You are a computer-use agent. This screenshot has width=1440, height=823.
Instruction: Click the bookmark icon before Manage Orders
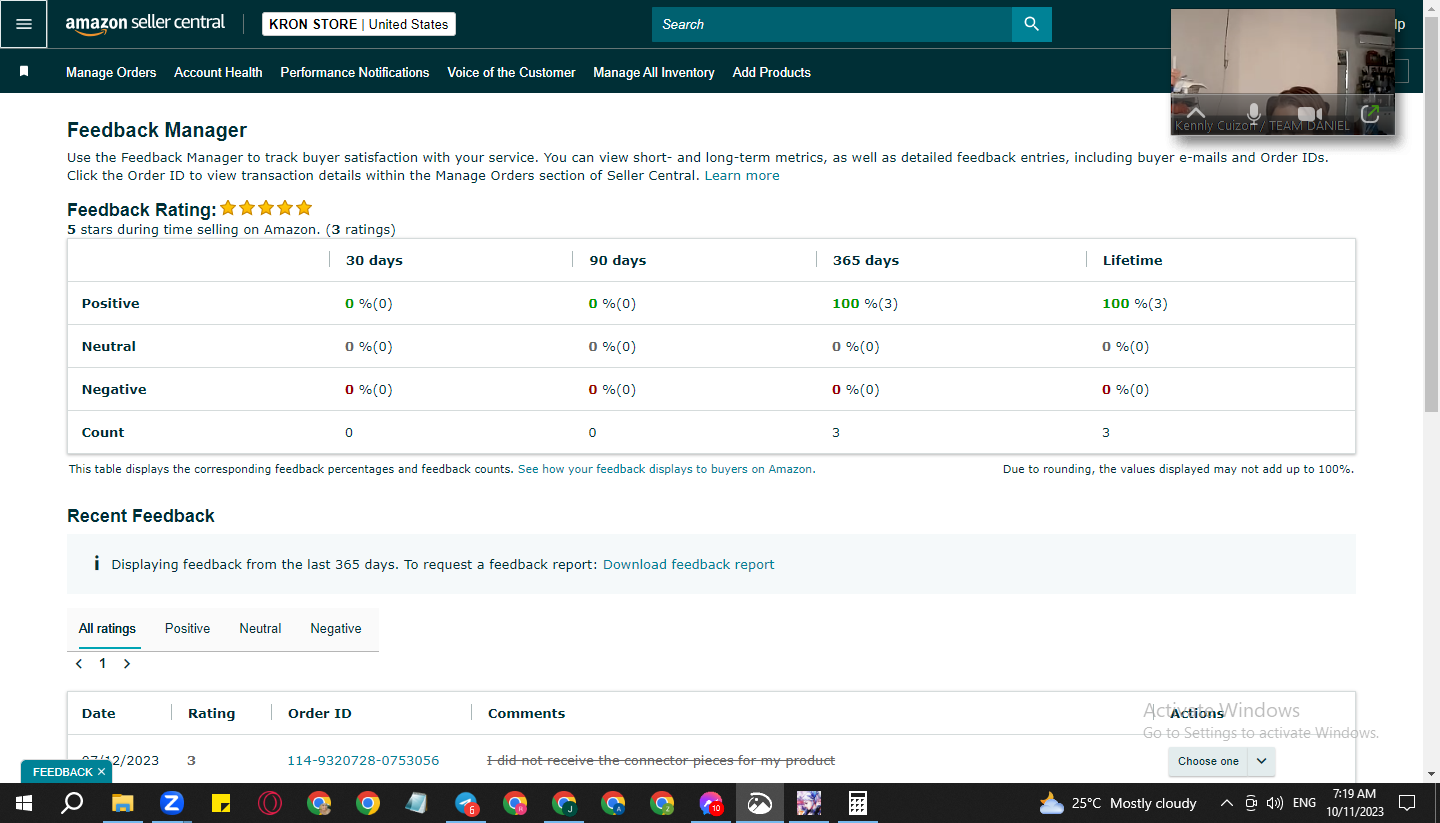click(24, 72)
